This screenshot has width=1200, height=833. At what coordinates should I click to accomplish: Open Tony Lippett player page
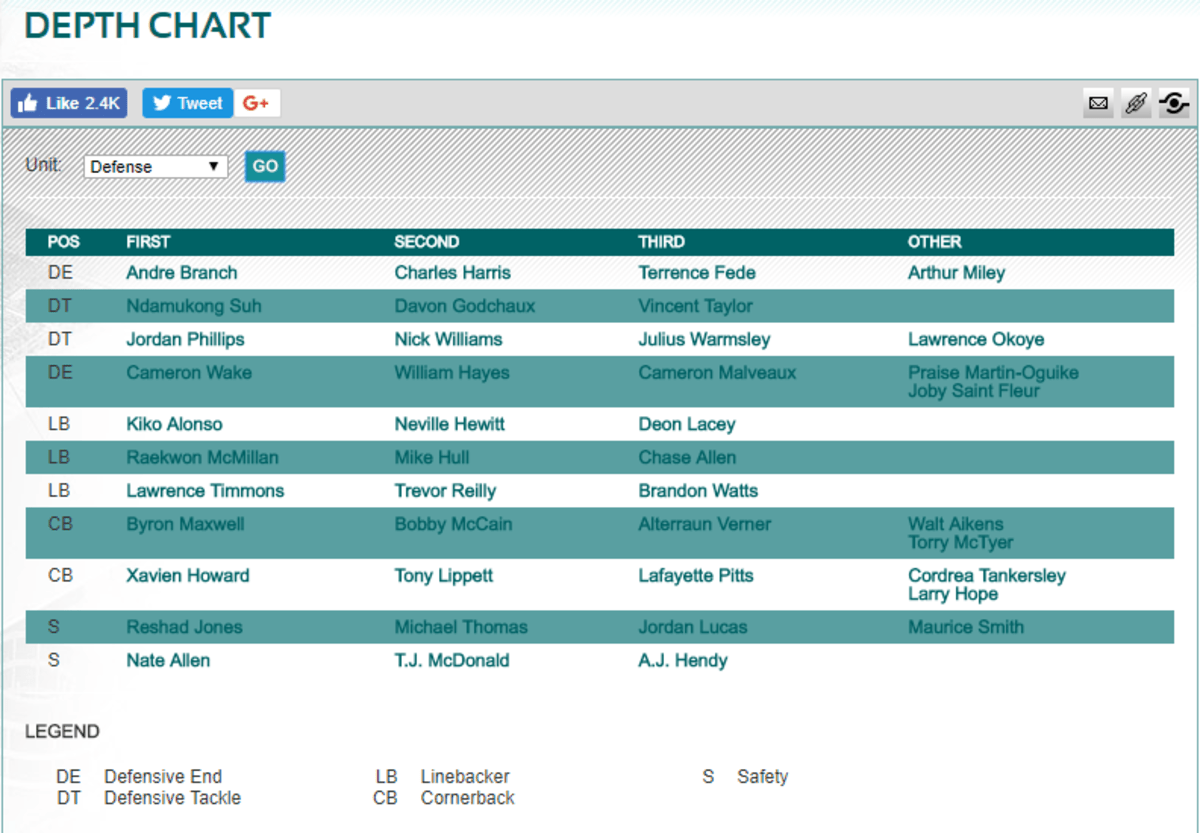click(443, 575)
